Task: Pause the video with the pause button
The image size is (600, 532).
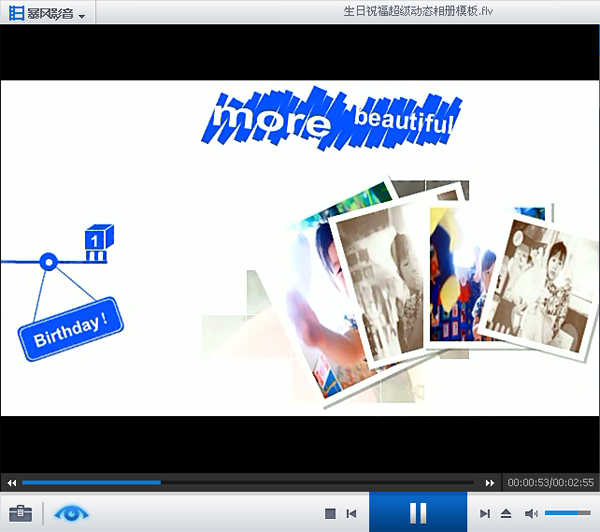Action: tap(418, 513)
